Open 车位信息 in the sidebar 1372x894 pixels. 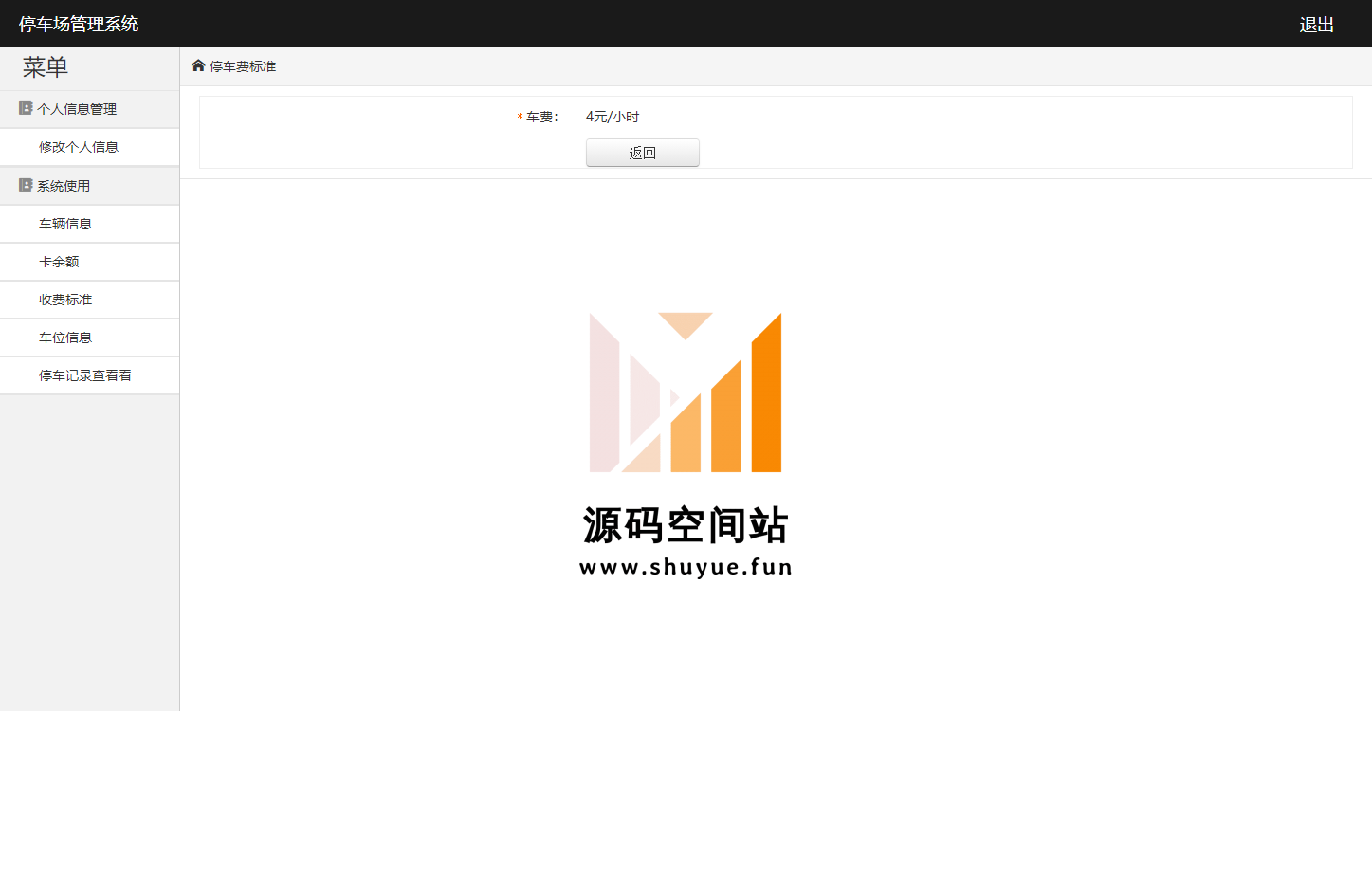pos(89,338)
